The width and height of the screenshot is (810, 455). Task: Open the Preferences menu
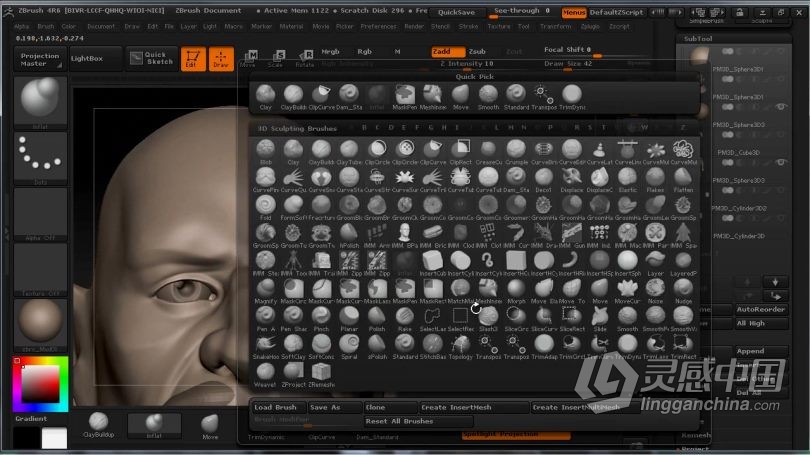pyautogui.click(x=378, y=26)
